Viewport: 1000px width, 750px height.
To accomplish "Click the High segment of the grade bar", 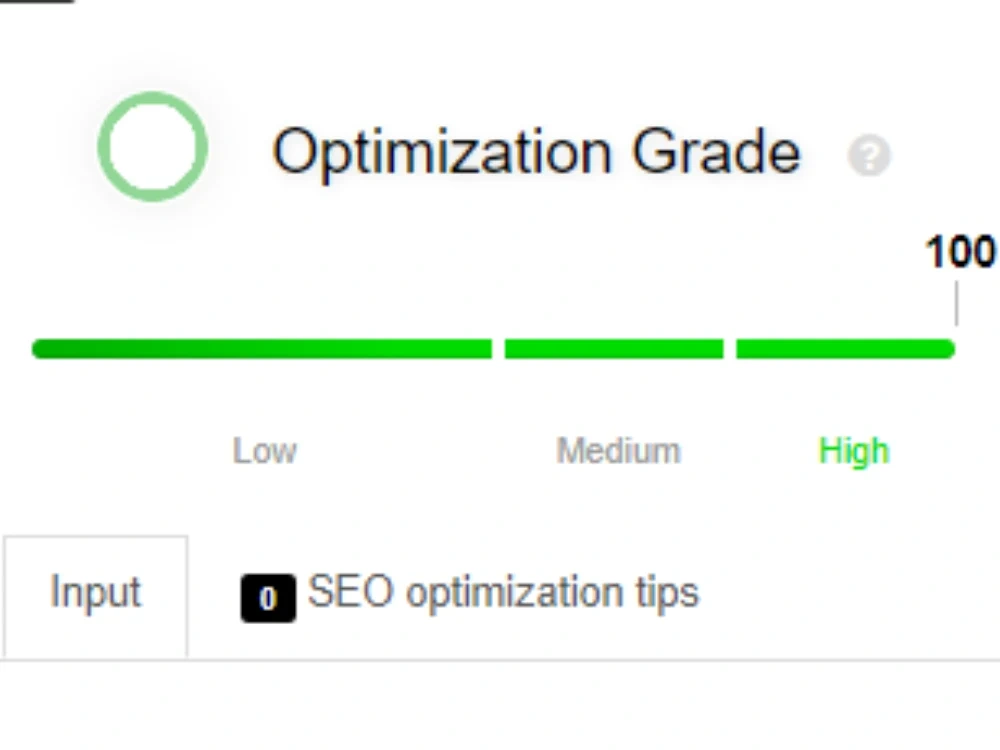I will pos(846,349).
